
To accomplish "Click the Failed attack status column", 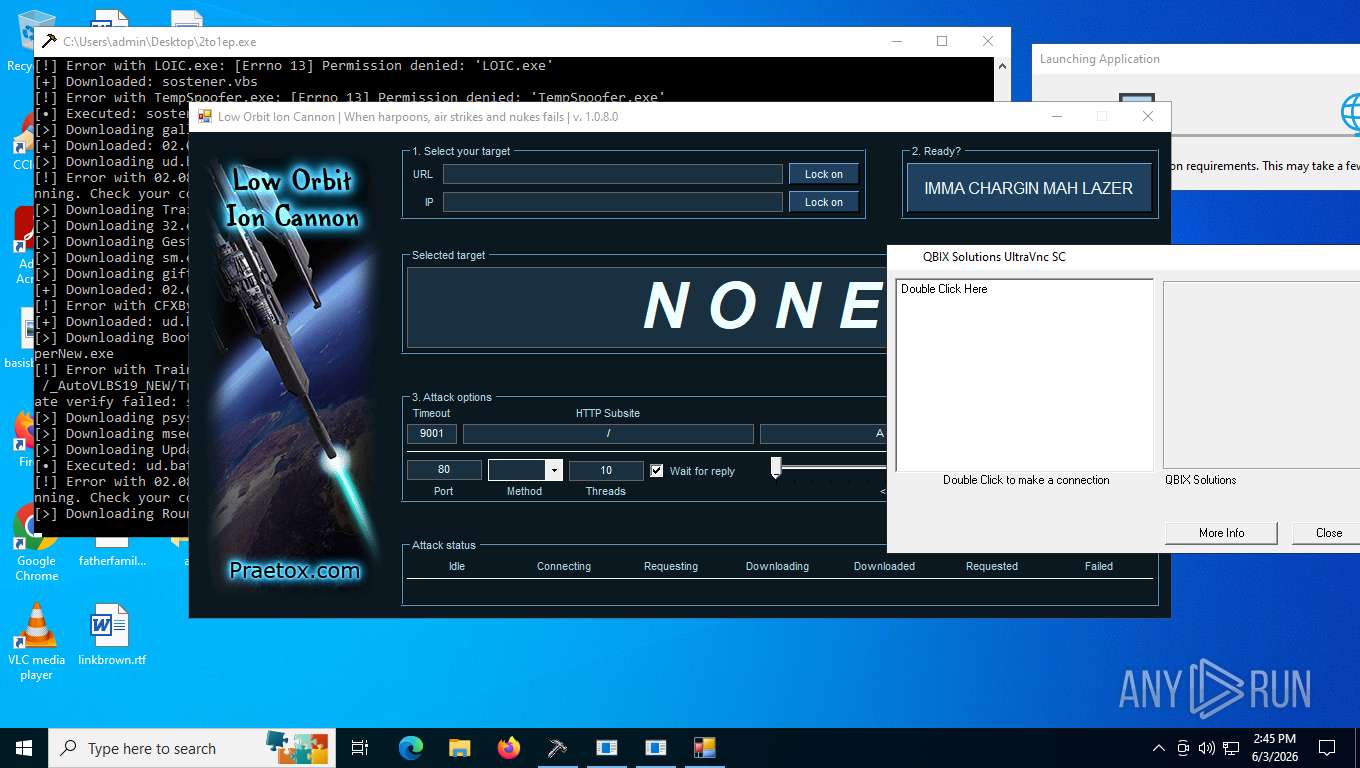I will click(1098, 566).
